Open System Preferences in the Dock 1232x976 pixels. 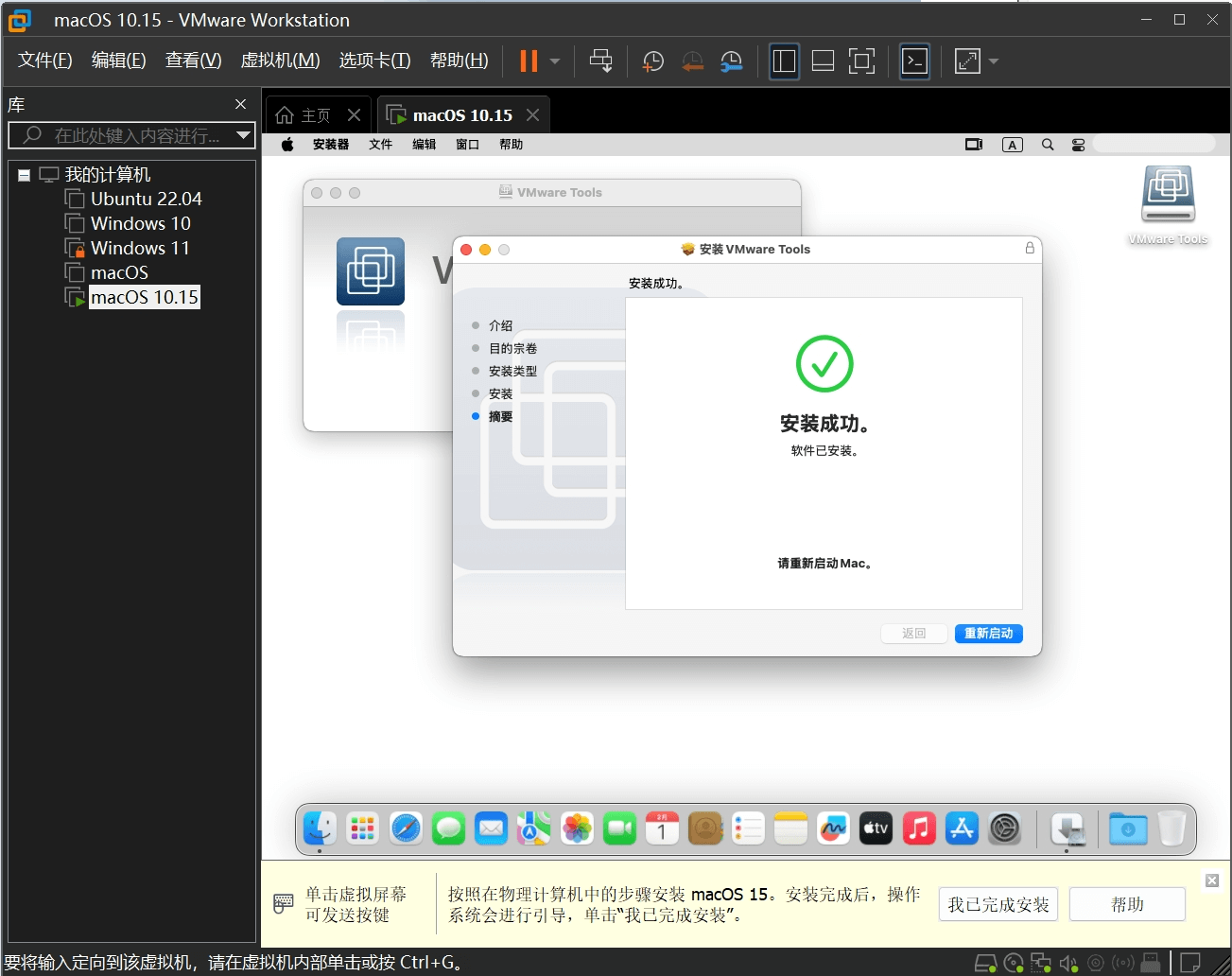pos(1005,828)
